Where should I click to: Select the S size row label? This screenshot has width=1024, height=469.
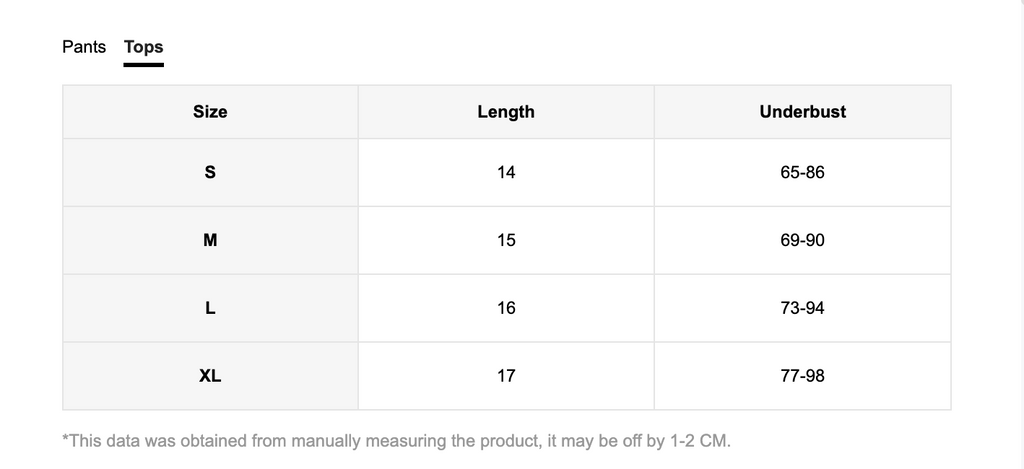(210, 172)
